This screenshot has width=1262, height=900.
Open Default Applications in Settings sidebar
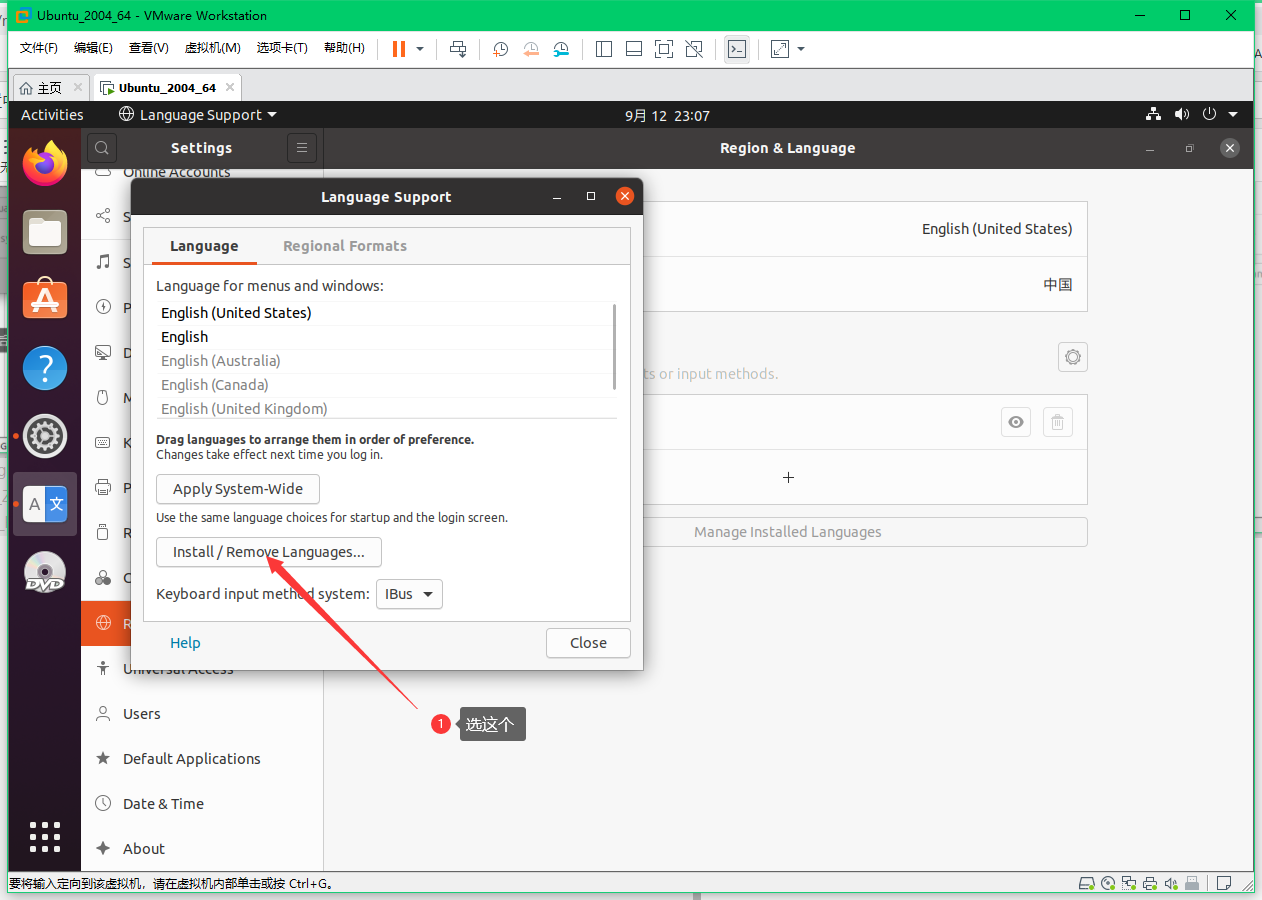click(x=202, y=759)
